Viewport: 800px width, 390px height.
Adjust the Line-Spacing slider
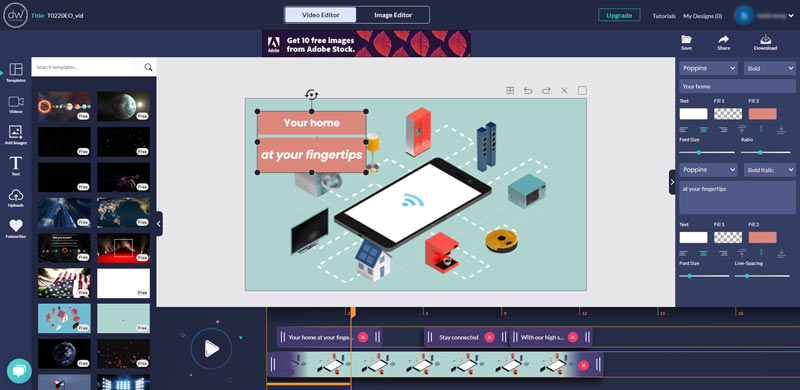pyautogui.click(x=762, y=276)
